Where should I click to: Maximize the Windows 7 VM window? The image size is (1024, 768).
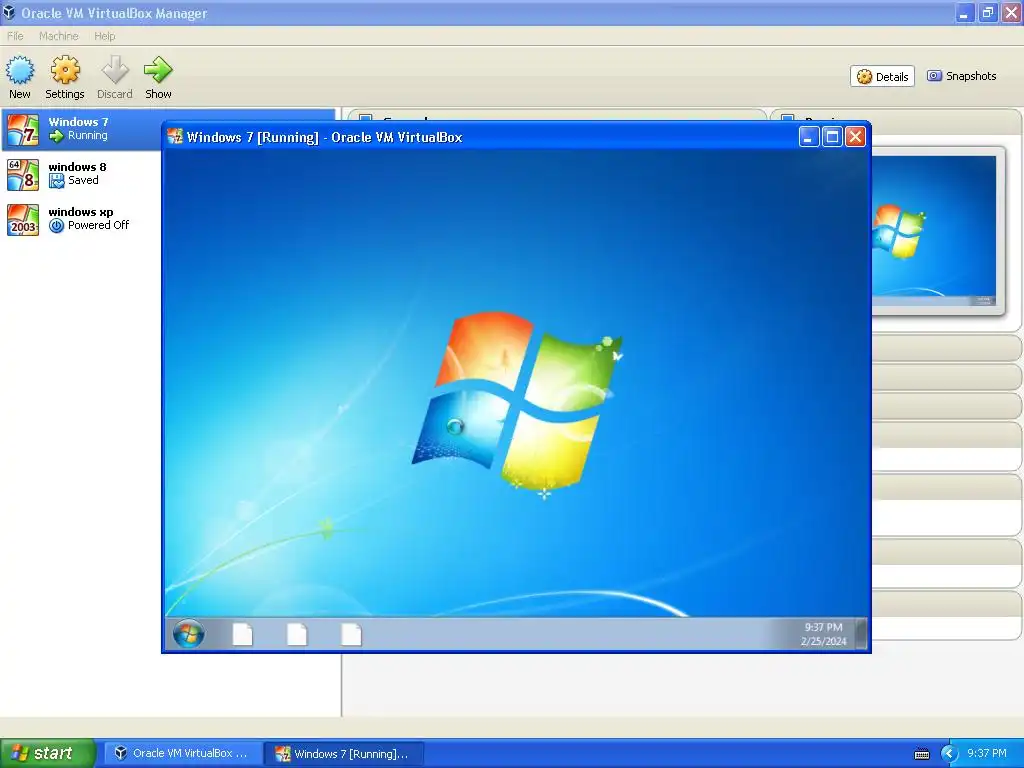coord(832,136)
